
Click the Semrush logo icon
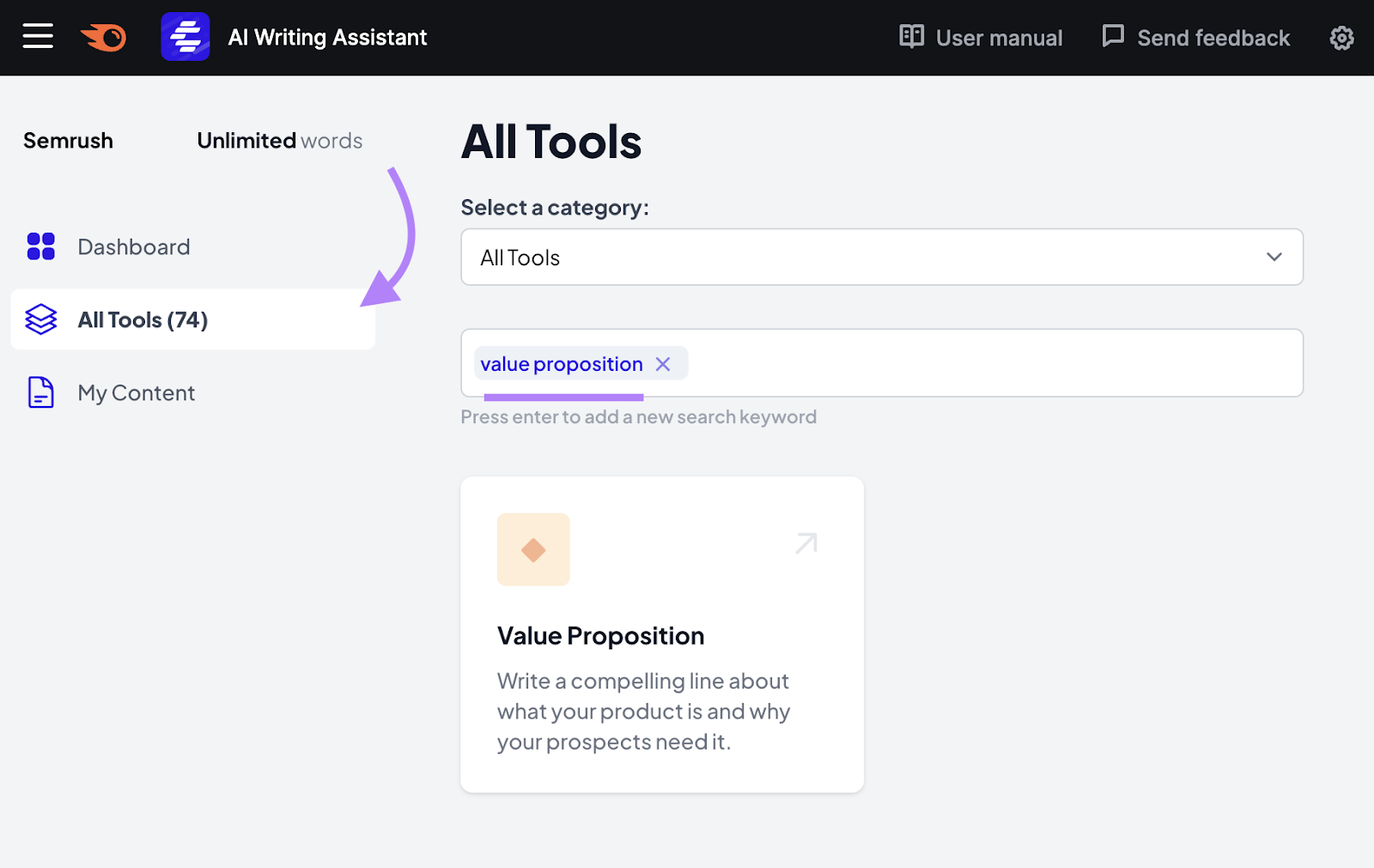102,36
